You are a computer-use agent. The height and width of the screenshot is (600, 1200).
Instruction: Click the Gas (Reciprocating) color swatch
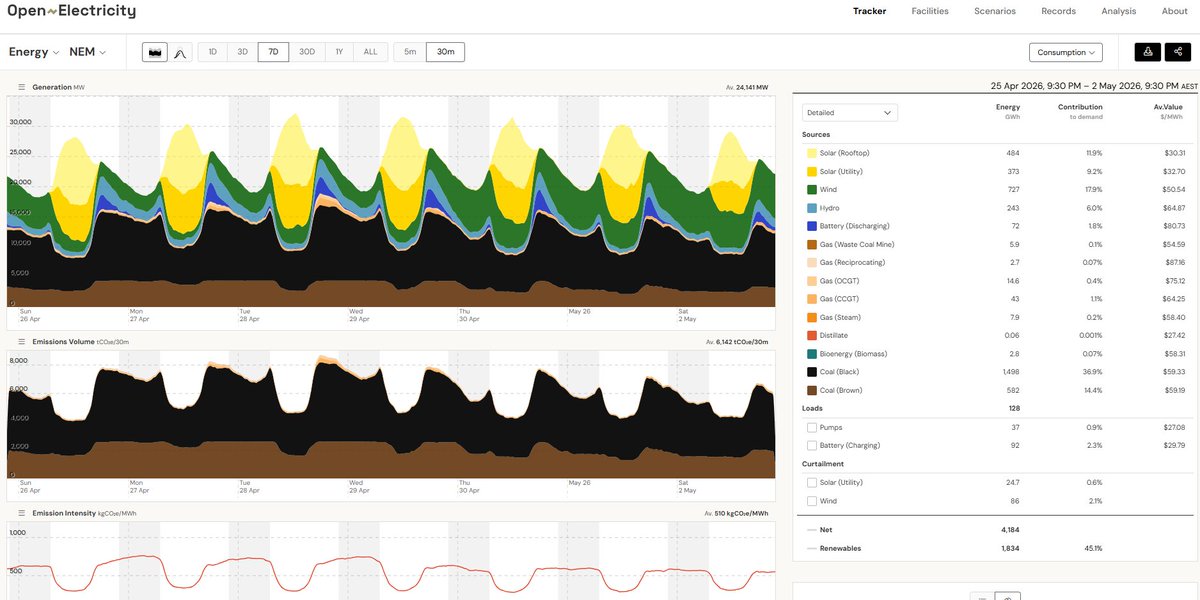812,262
